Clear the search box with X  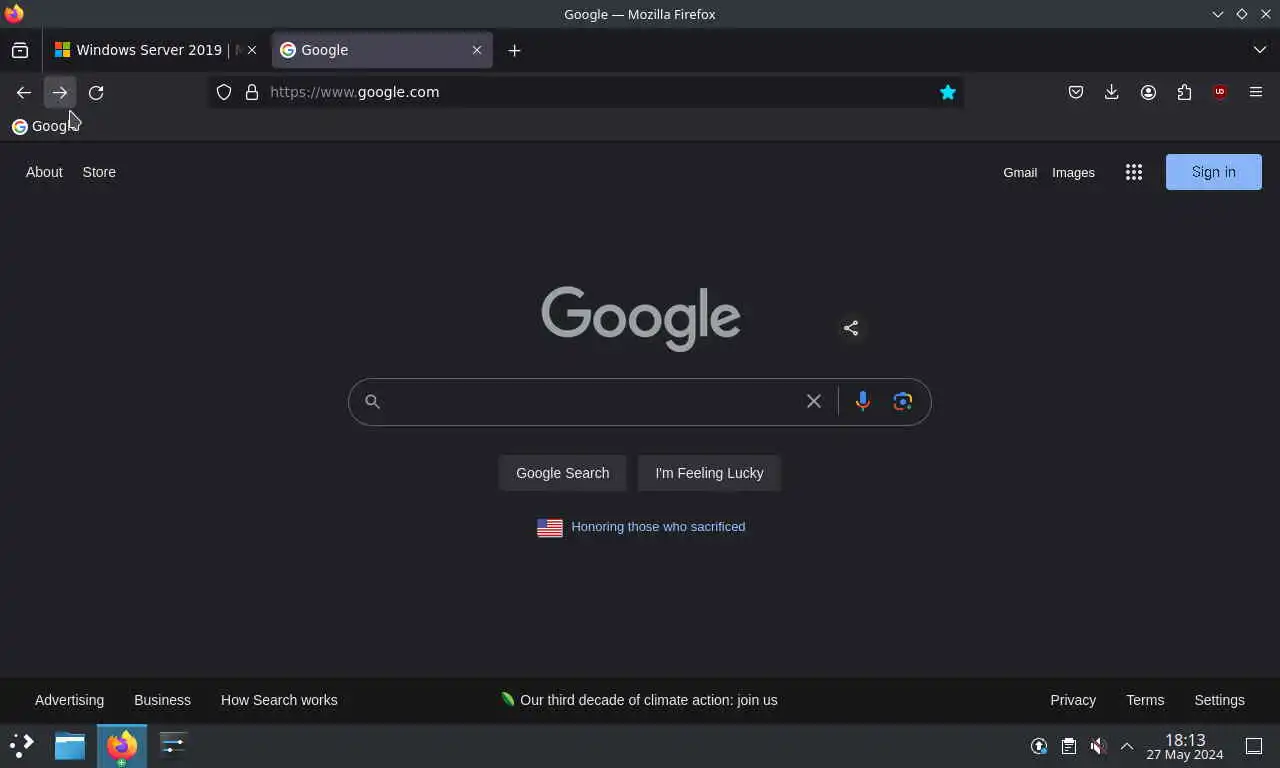814,402
